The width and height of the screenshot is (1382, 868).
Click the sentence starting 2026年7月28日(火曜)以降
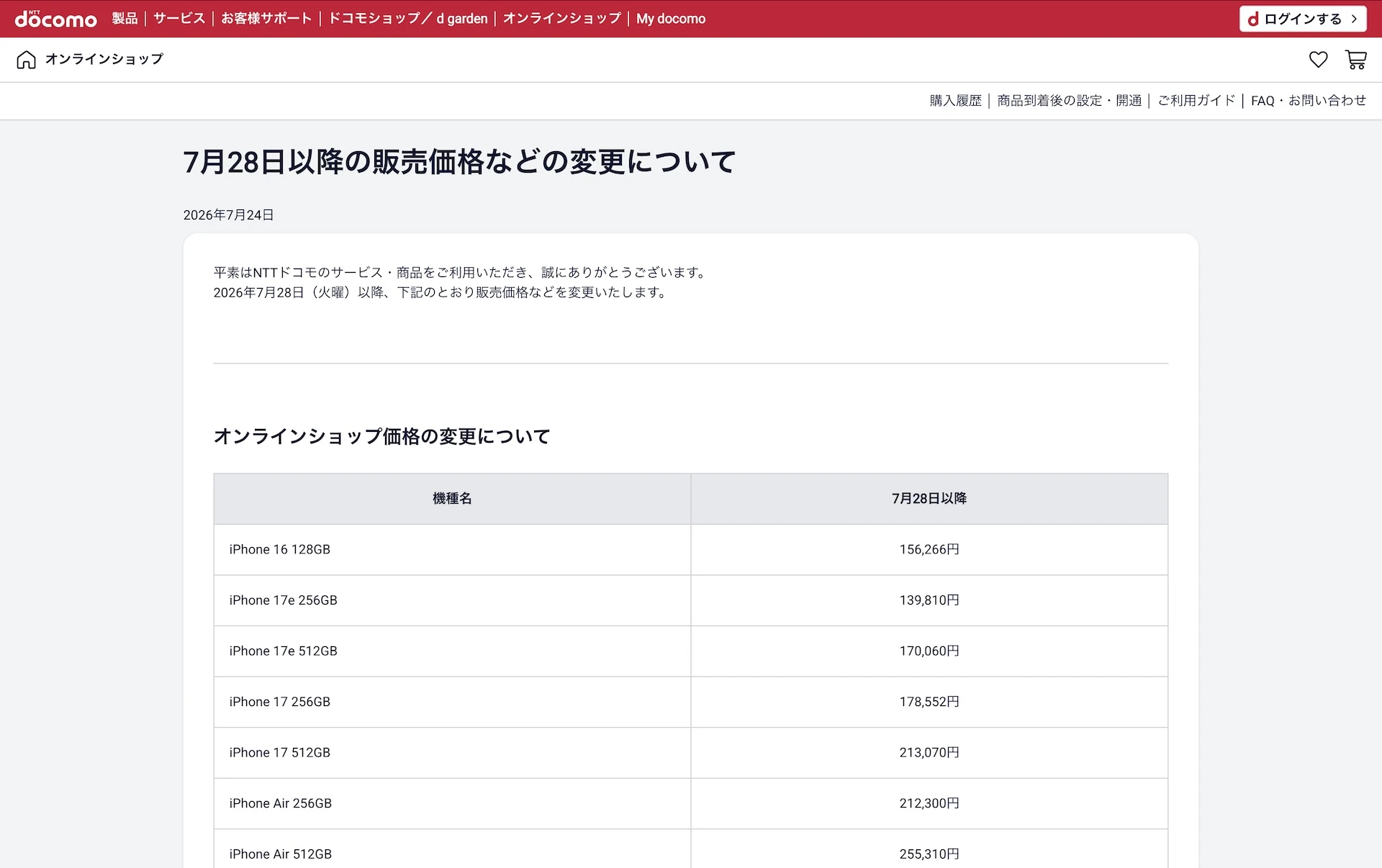pos(441,293)
